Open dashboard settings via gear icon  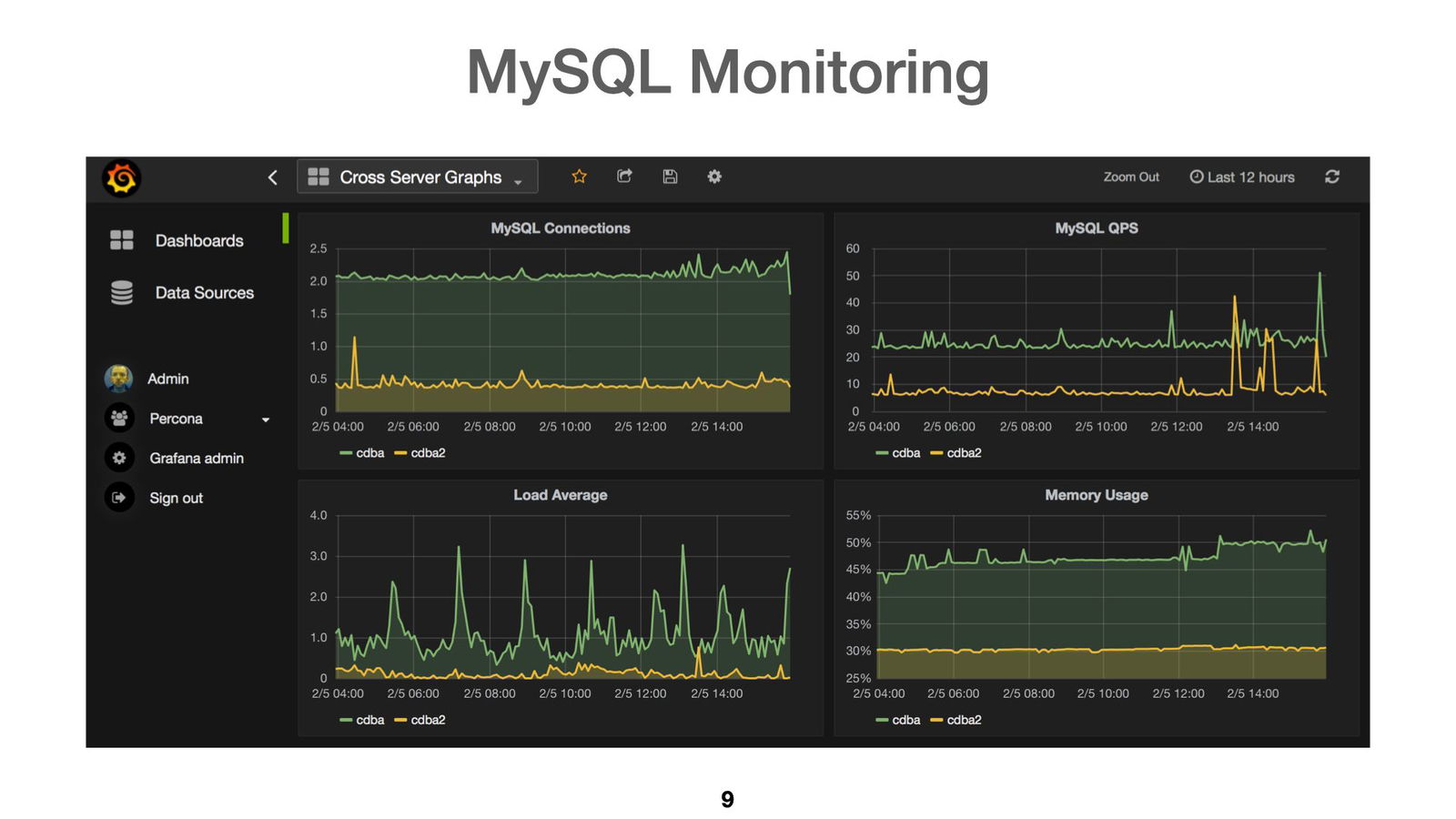click(714, 177)
